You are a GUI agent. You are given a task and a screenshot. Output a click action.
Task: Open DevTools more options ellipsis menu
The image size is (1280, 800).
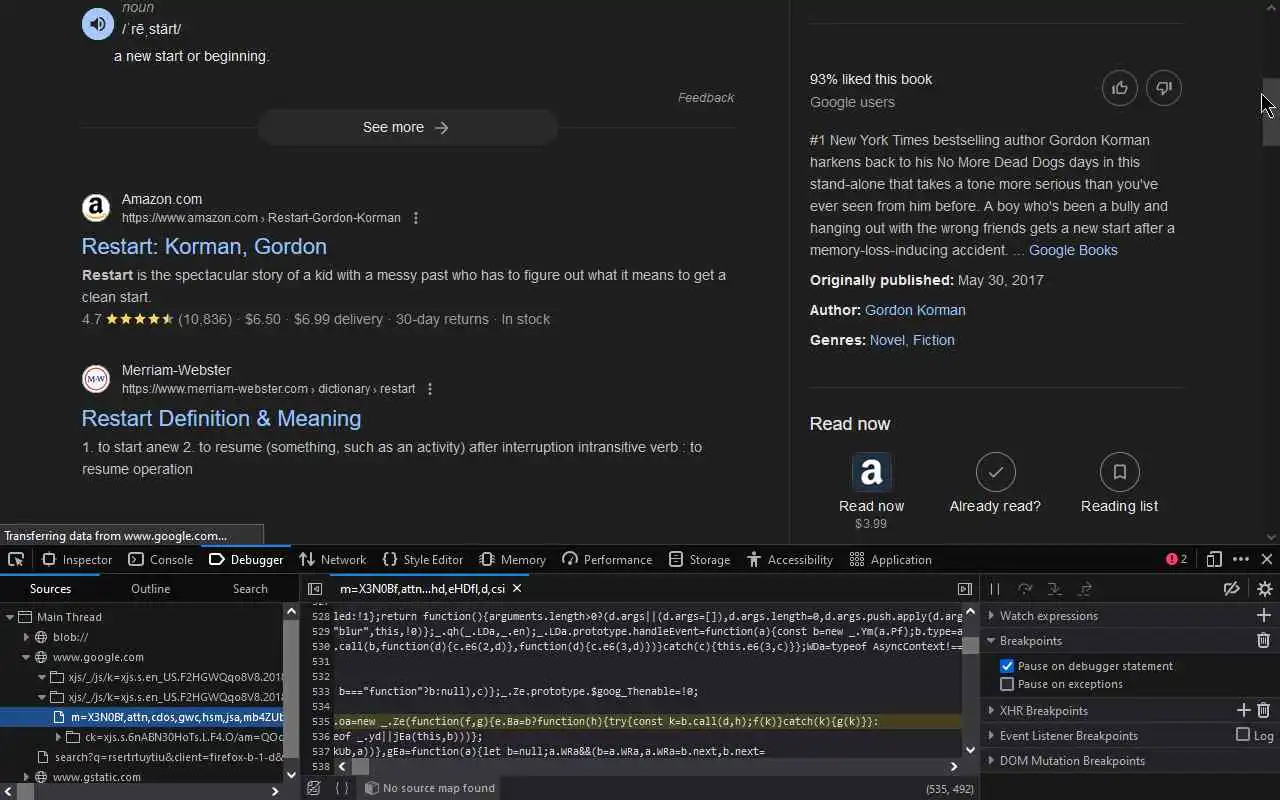click(1241, 559)
